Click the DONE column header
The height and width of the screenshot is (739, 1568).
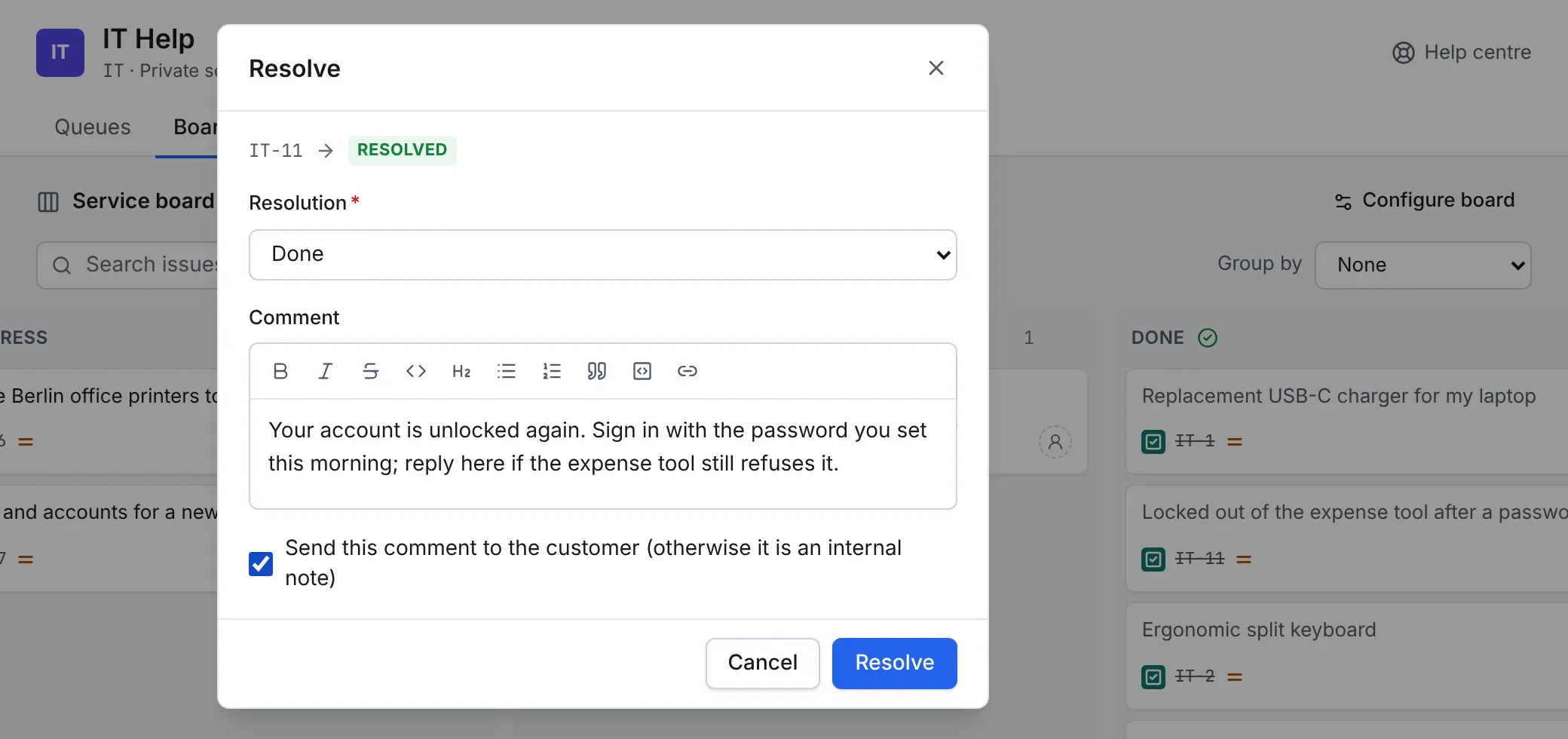pos(1158,338)
